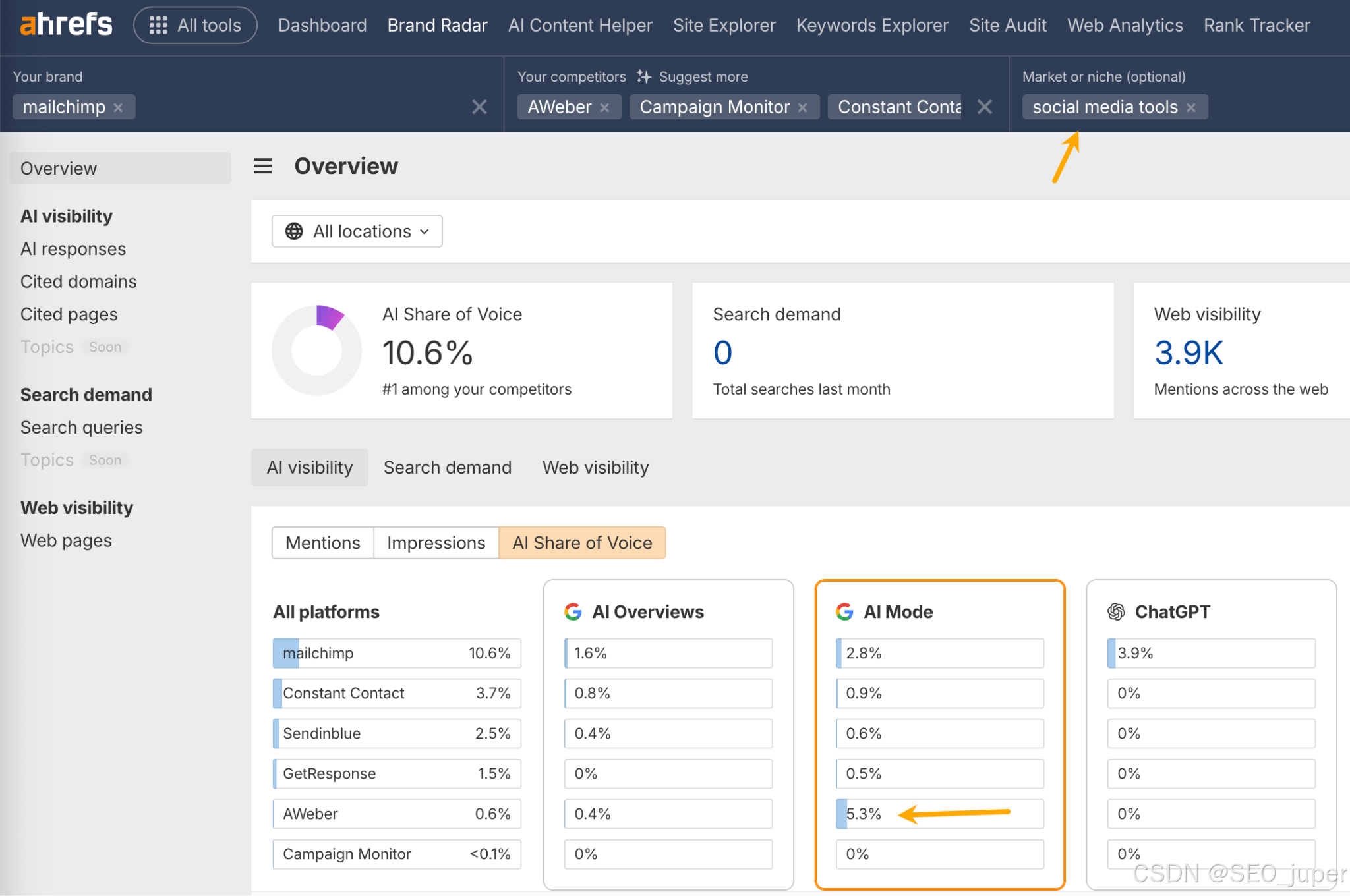
Task: Open Rank Tracker
Action: point(1256,25)
